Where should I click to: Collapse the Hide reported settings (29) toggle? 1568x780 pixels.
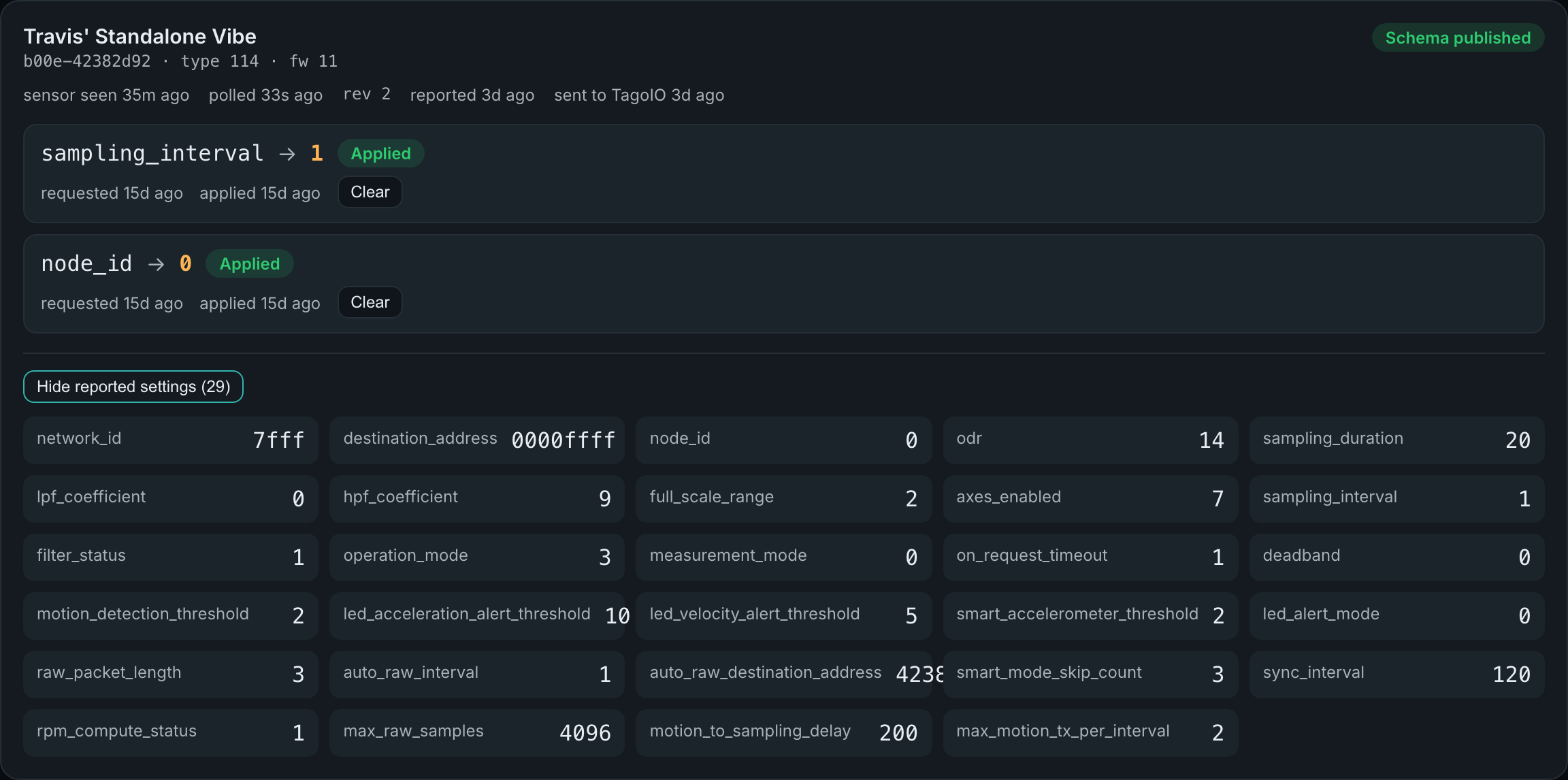[133, 387]
